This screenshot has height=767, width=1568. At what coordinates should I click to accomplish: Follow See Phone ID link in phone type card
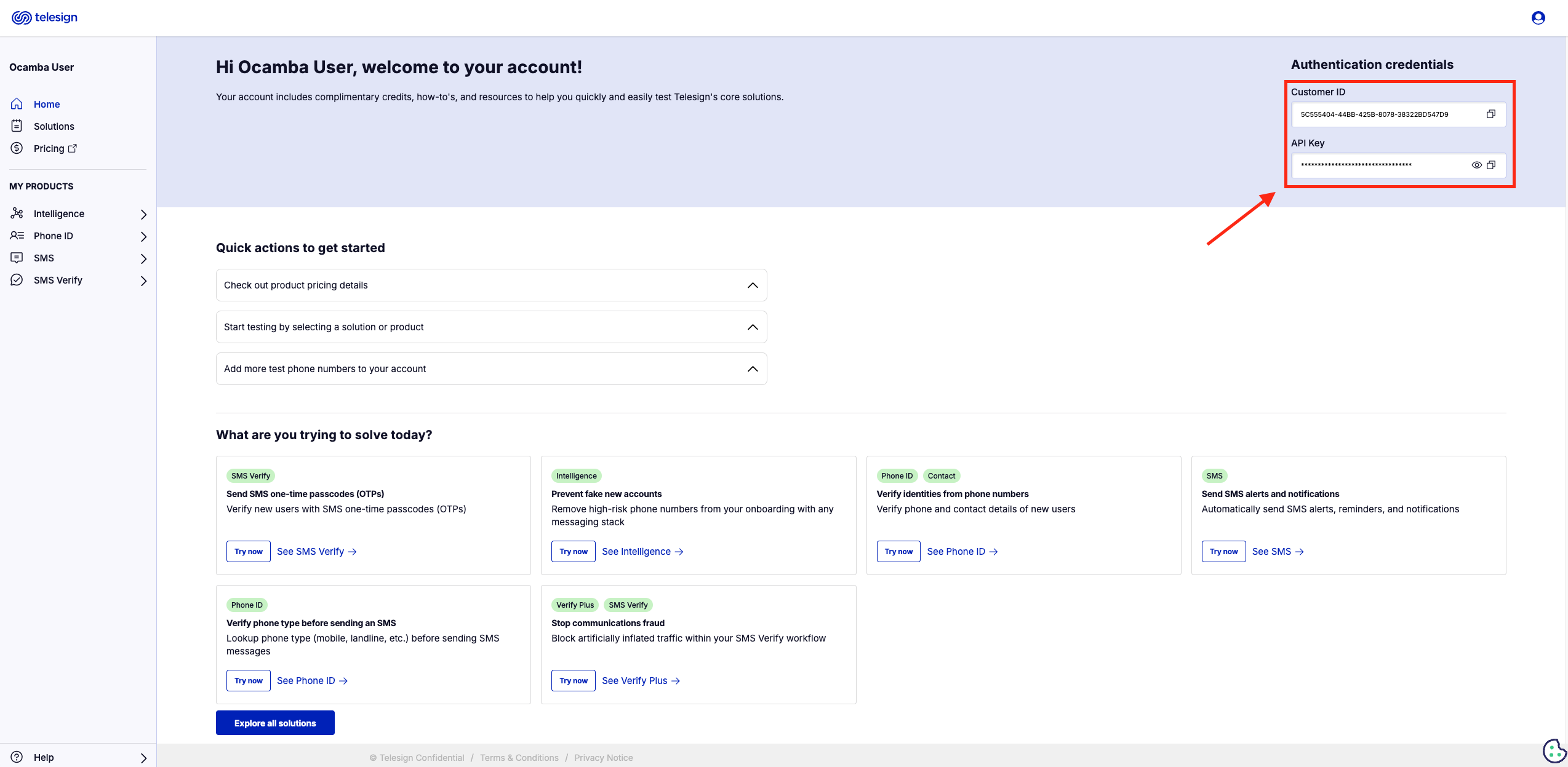click(x=313, y=680)
